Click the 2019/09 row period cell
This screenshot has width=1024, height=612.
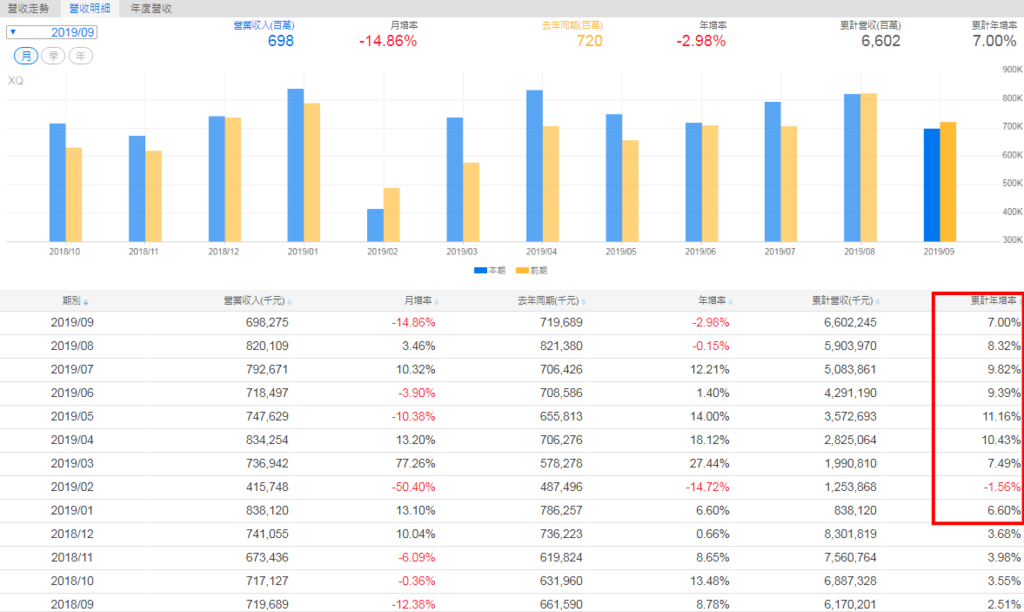click(x=72, y=323)
